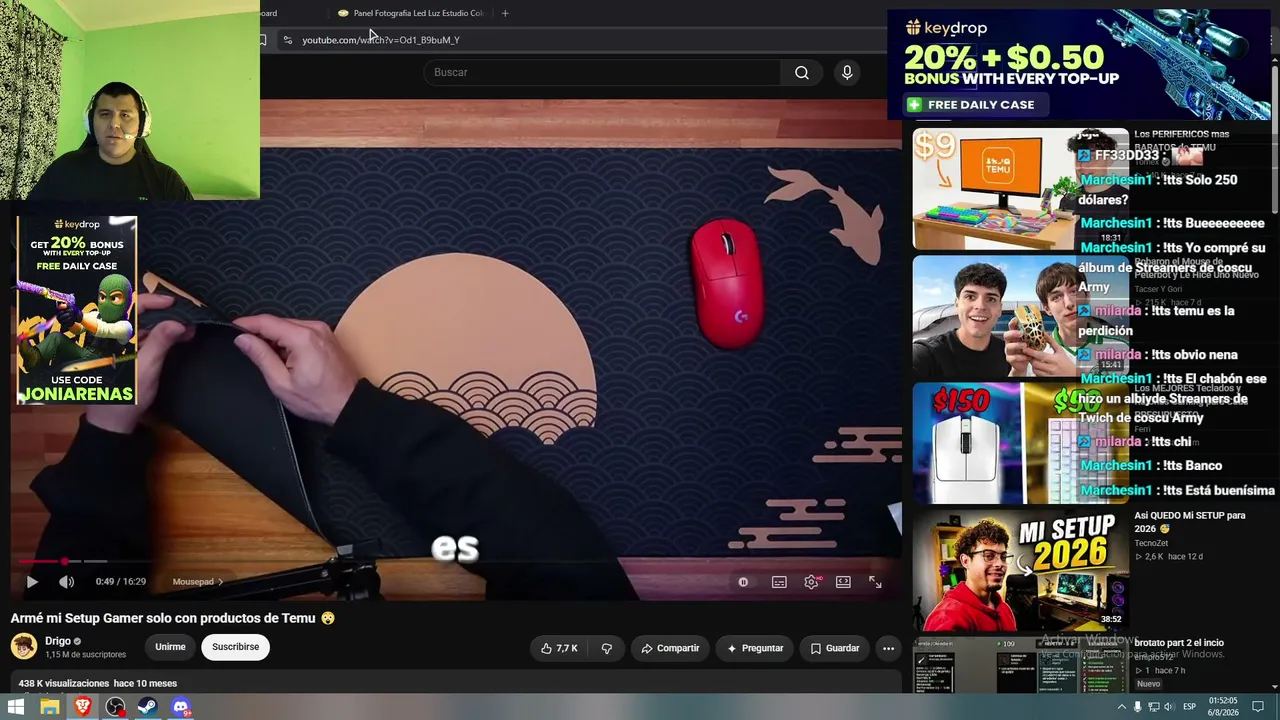Screen dimensions: 1280x720
Task: Click the microphone tray icon
Action: (1137, 707)
